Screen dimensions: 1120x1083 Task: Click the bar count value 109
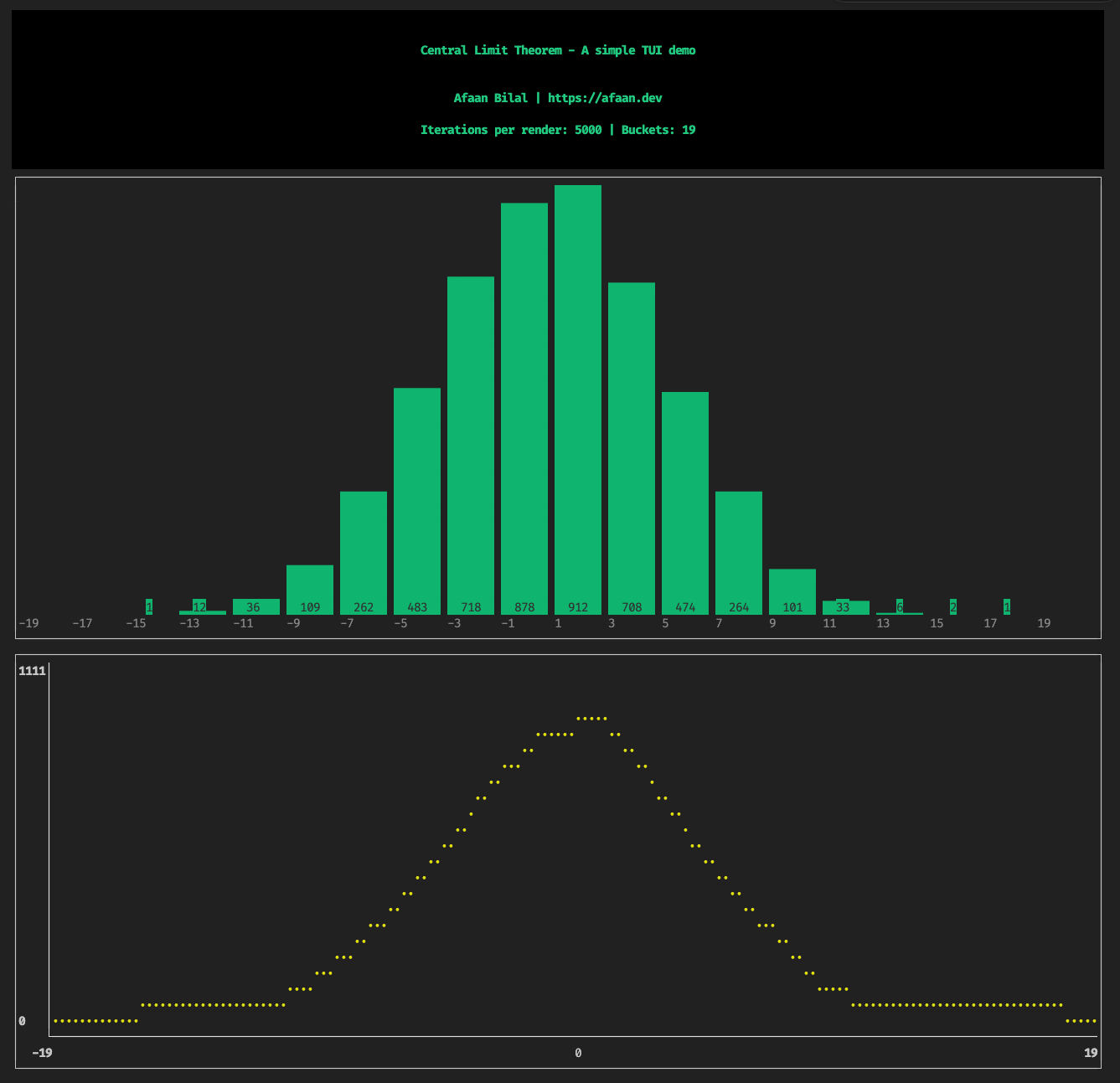coord(310,607)
